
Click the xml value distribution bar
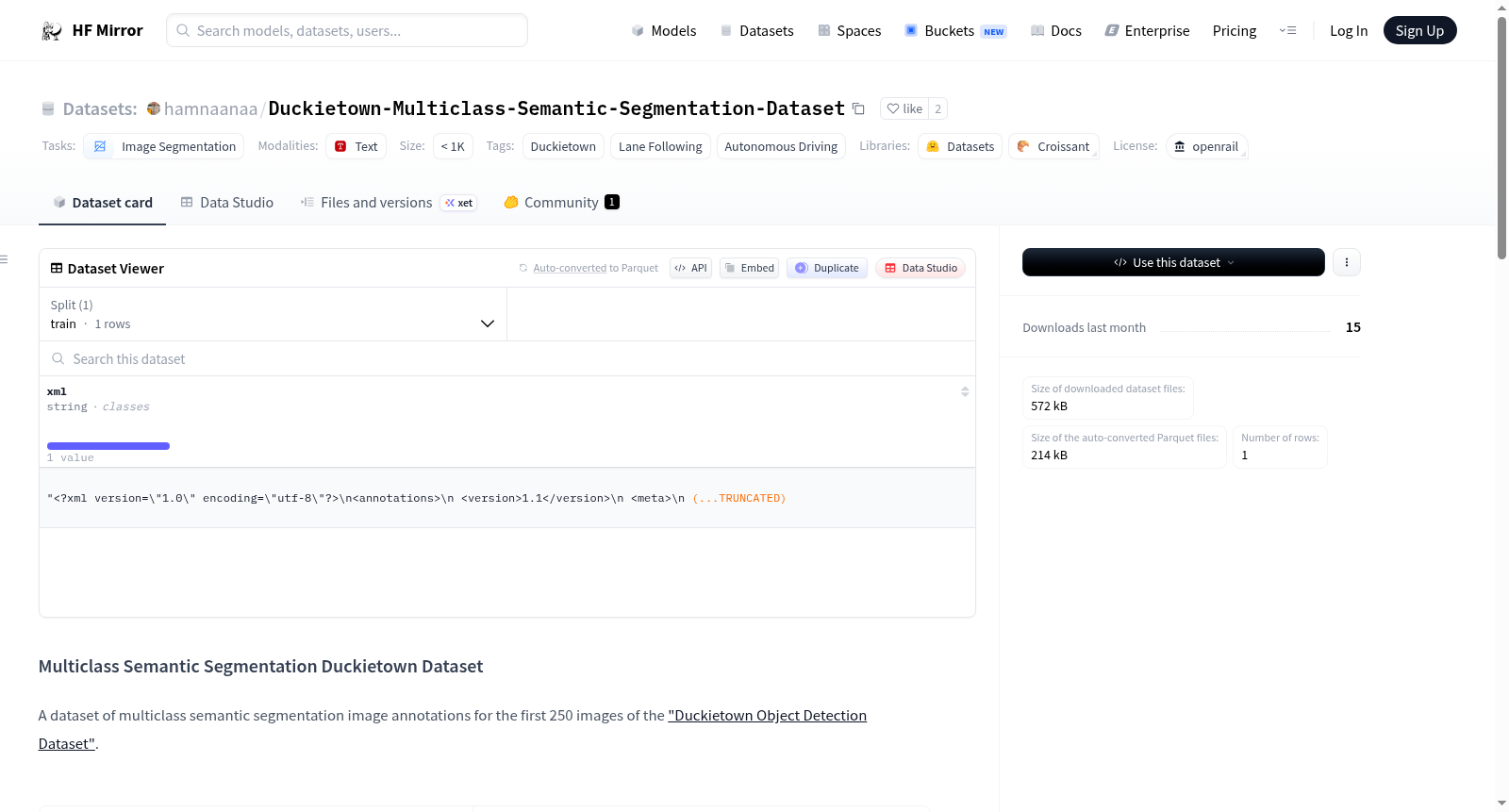tap(108, 446)
